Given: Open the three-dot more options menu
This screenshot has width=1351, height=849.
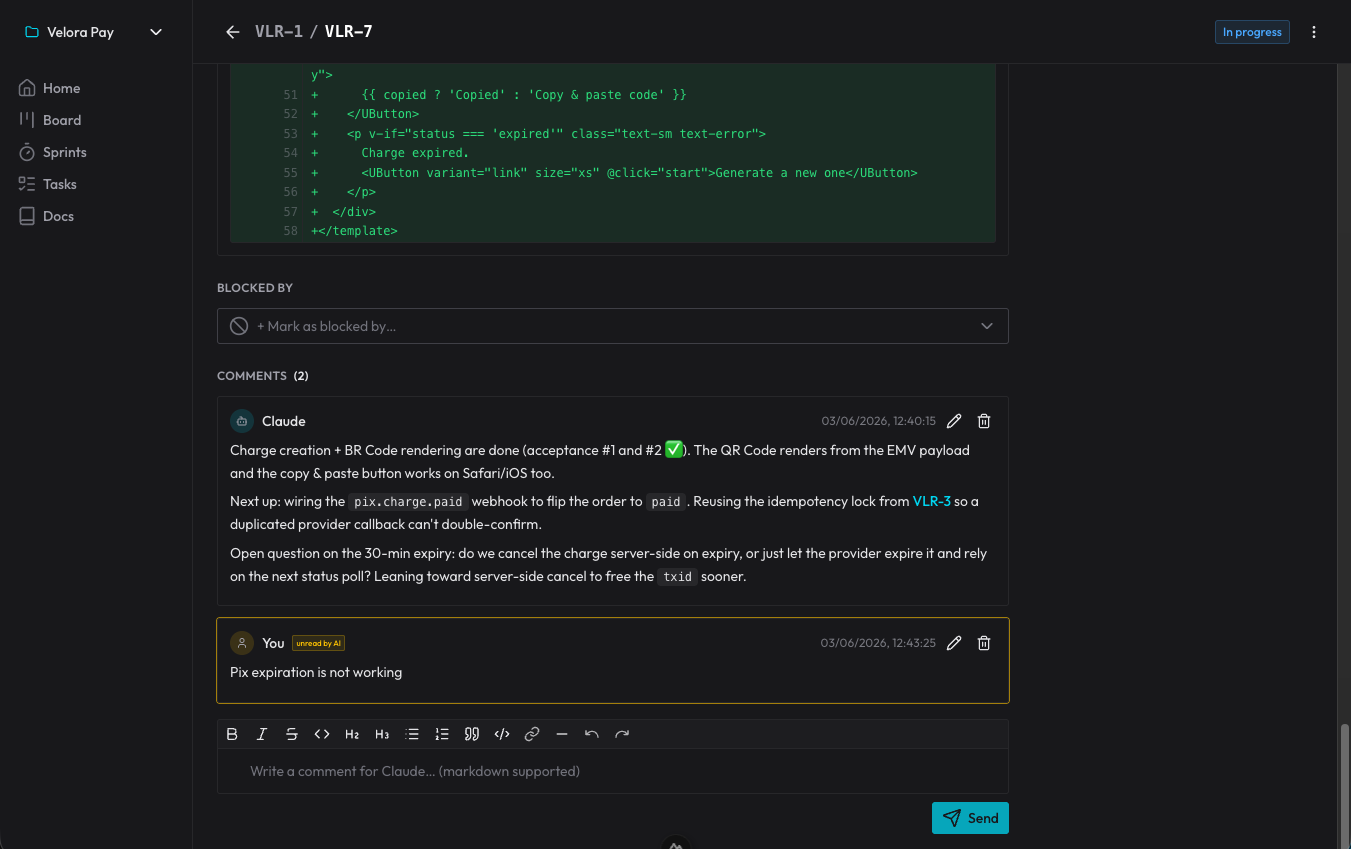Looking at the screenshot, I should [1314, 32].
